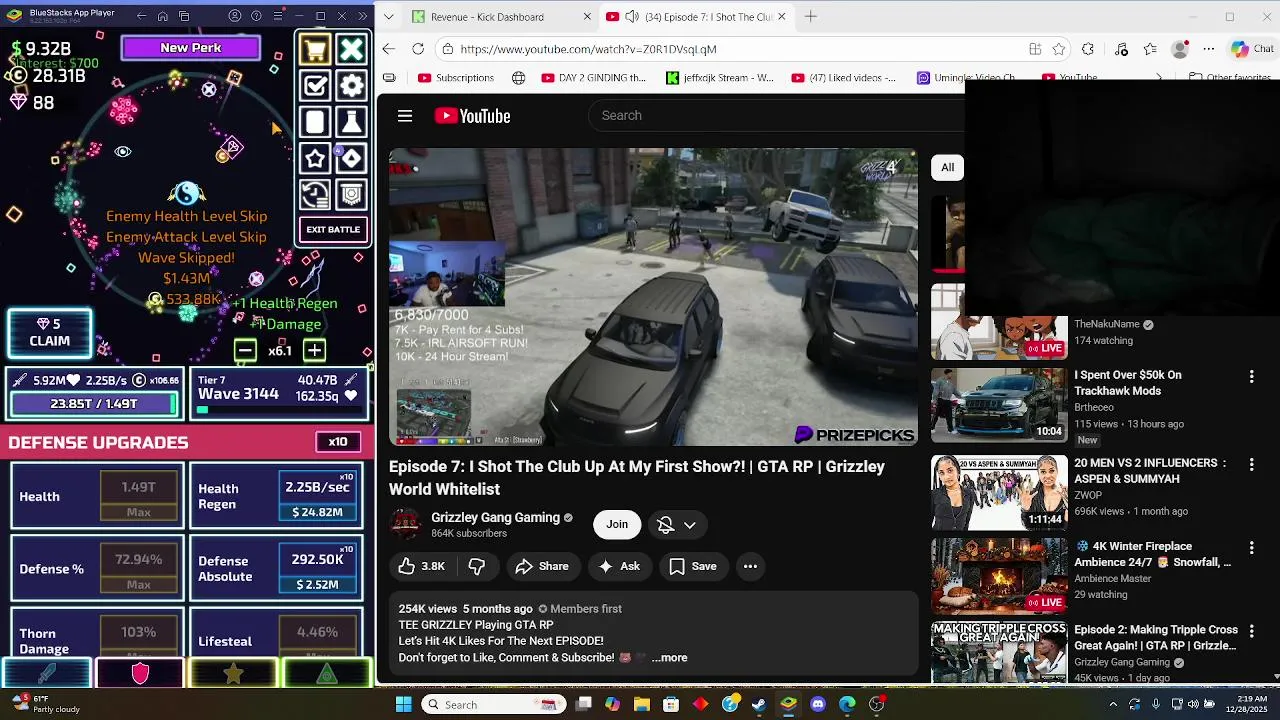Open options for Trackhawk Mods video
1280x720 pixels.
1251,377
